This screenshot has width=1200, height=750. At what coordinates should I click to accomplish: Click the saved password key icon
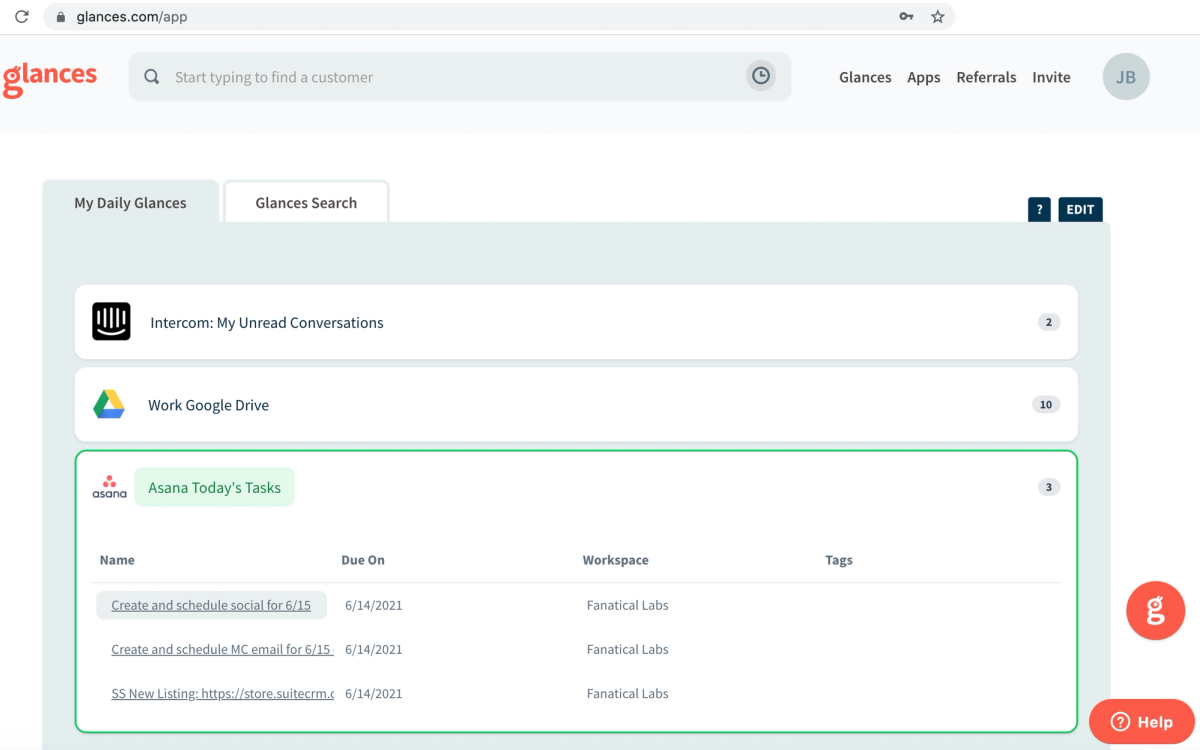pos(906,17)
